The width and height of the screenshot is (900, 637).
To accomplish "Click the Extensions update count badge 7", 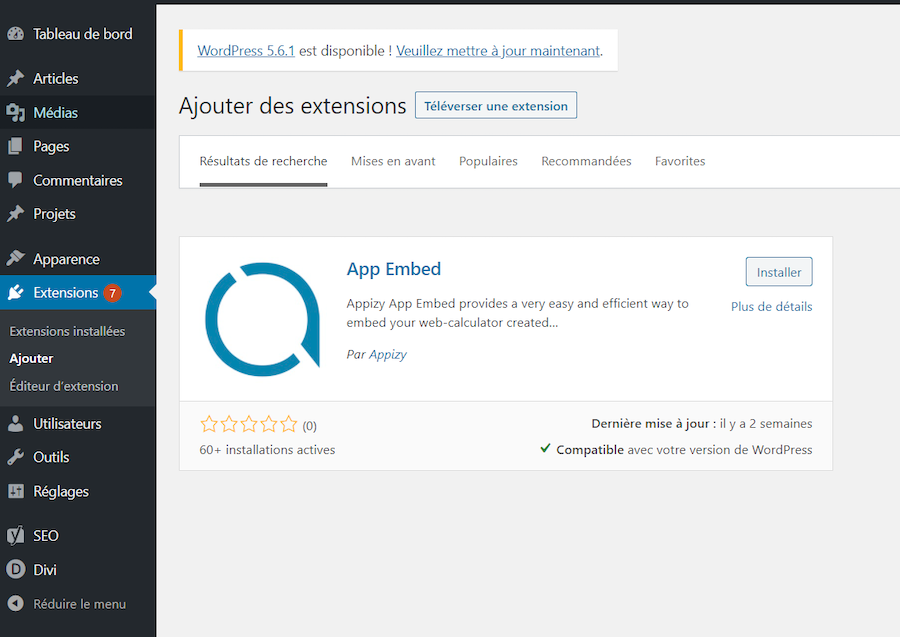I will tap(112, 293).
